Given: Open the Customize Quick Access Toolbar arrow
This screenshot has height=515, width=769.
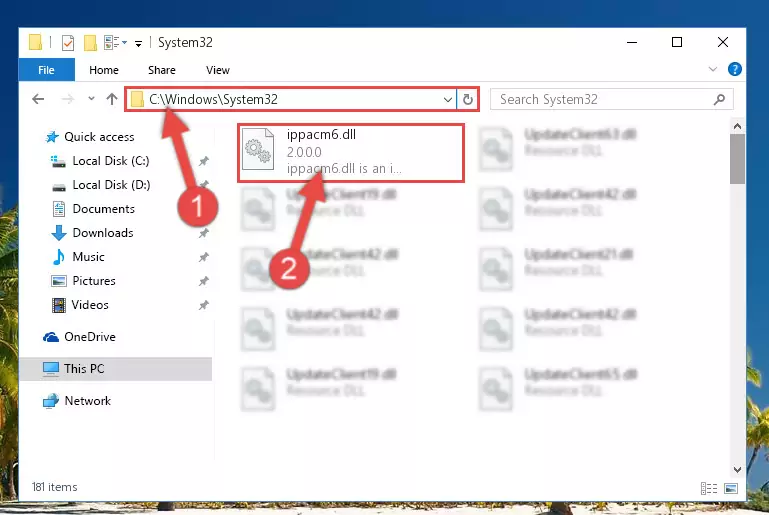Looking at the screenshot, I should (x=139, y=44).
